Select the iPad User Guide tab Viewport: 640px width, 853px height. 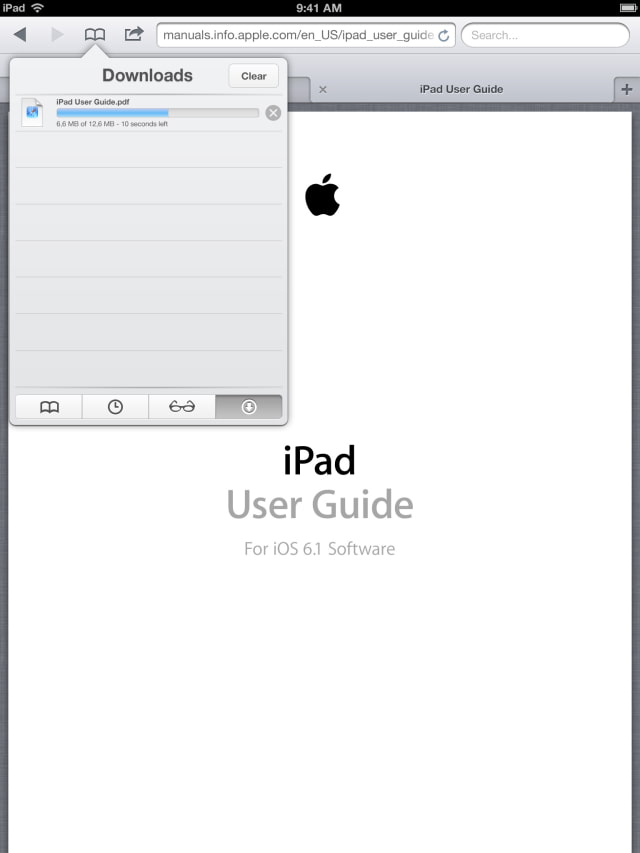pyautogui.click(x=461, y=89)
